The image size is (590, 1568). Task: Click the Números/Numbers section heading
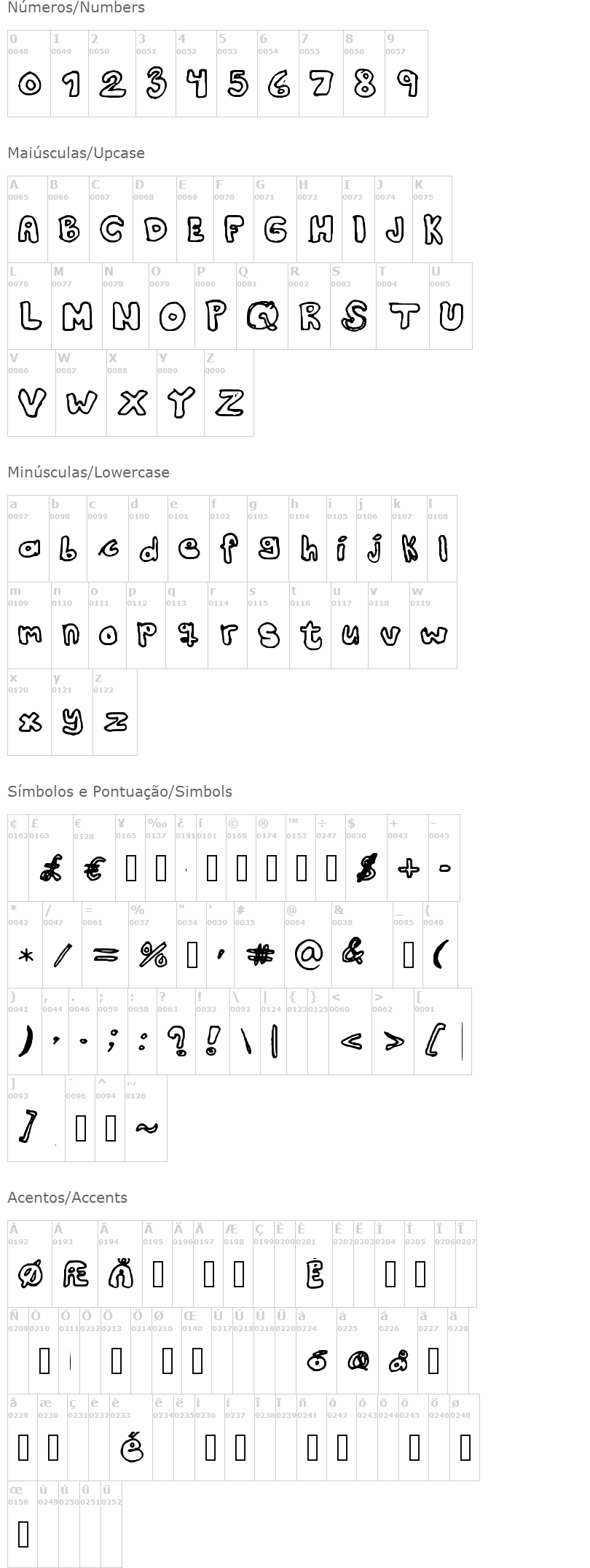[76, 8]
